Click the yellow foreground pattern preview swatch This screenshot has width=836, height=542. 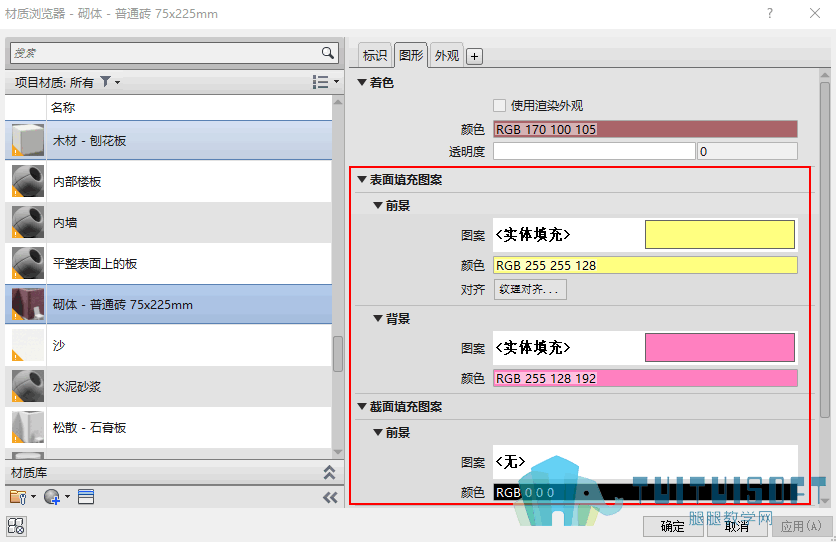point(720,234)
